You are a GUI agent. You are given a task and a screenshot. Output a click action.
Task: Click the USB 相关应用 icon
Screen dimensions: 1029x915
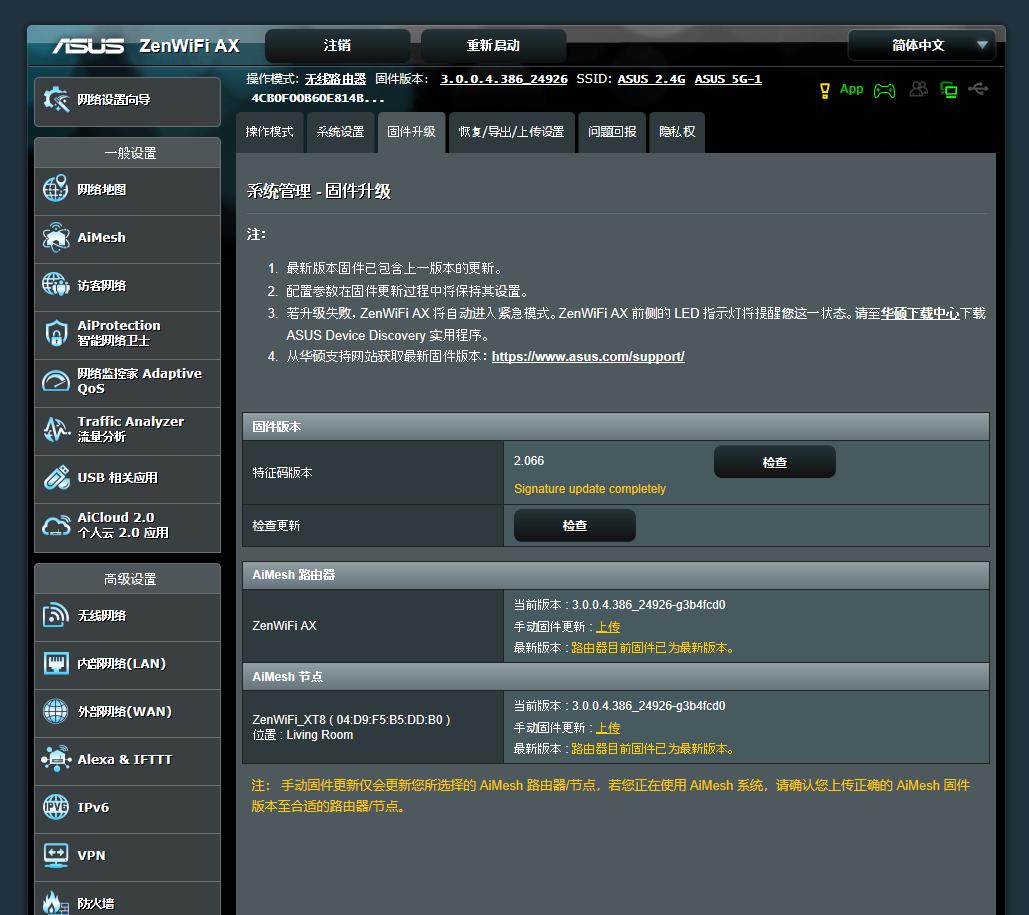[x=56, y=477]
